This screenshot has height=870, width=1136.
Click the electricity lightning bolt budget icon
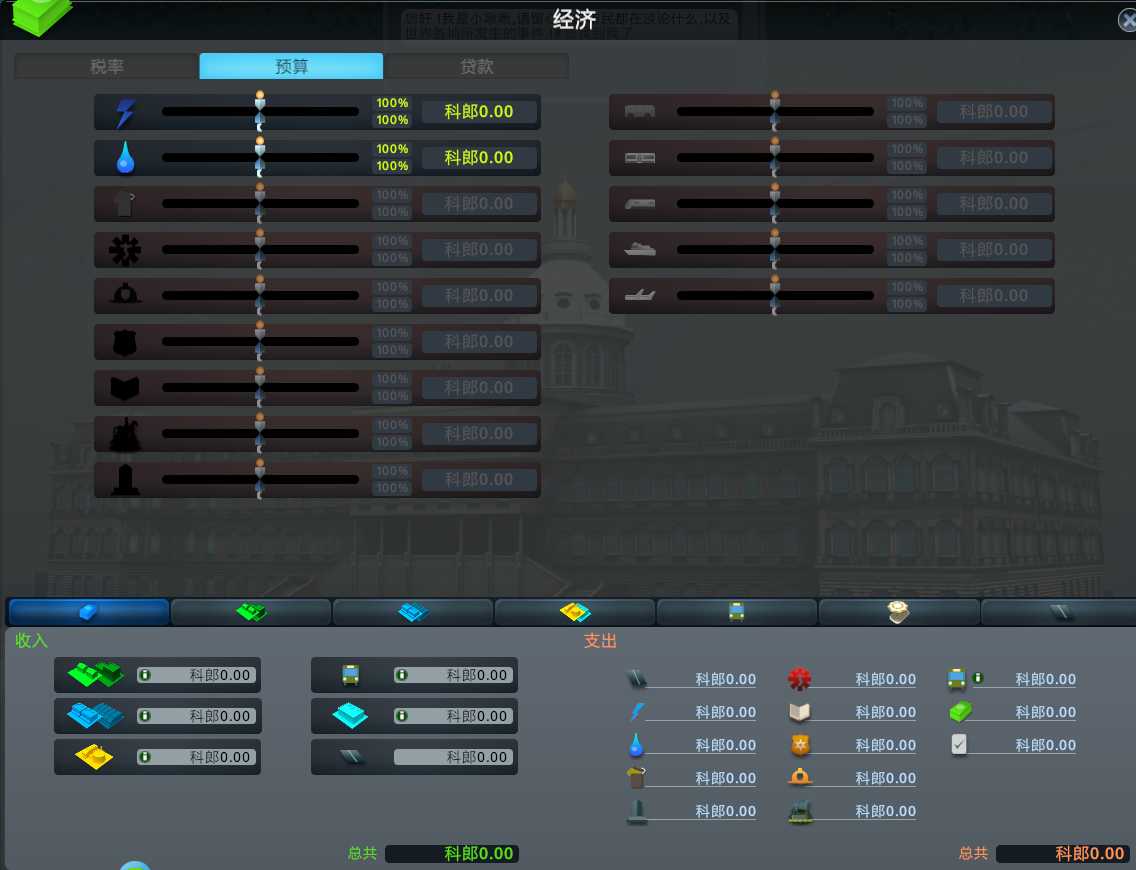coord(125,113)
